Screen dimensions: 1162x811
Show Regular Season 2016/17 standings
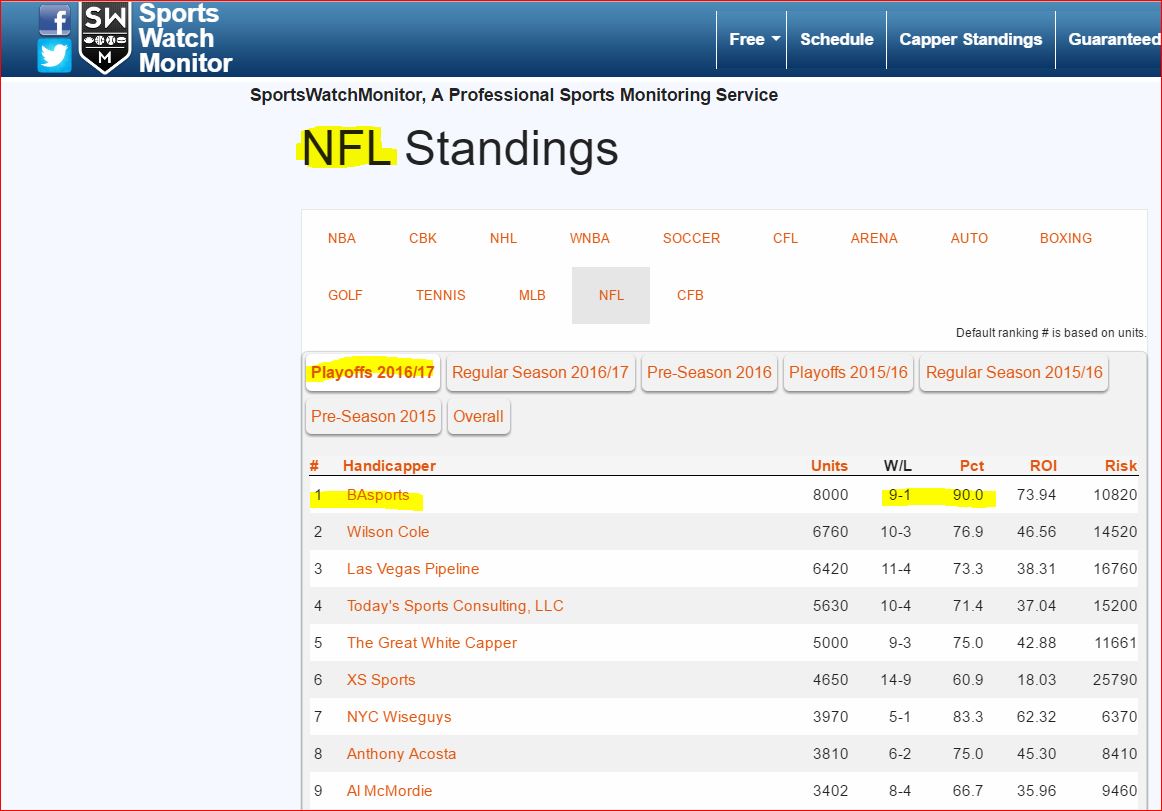click(540, 372)
